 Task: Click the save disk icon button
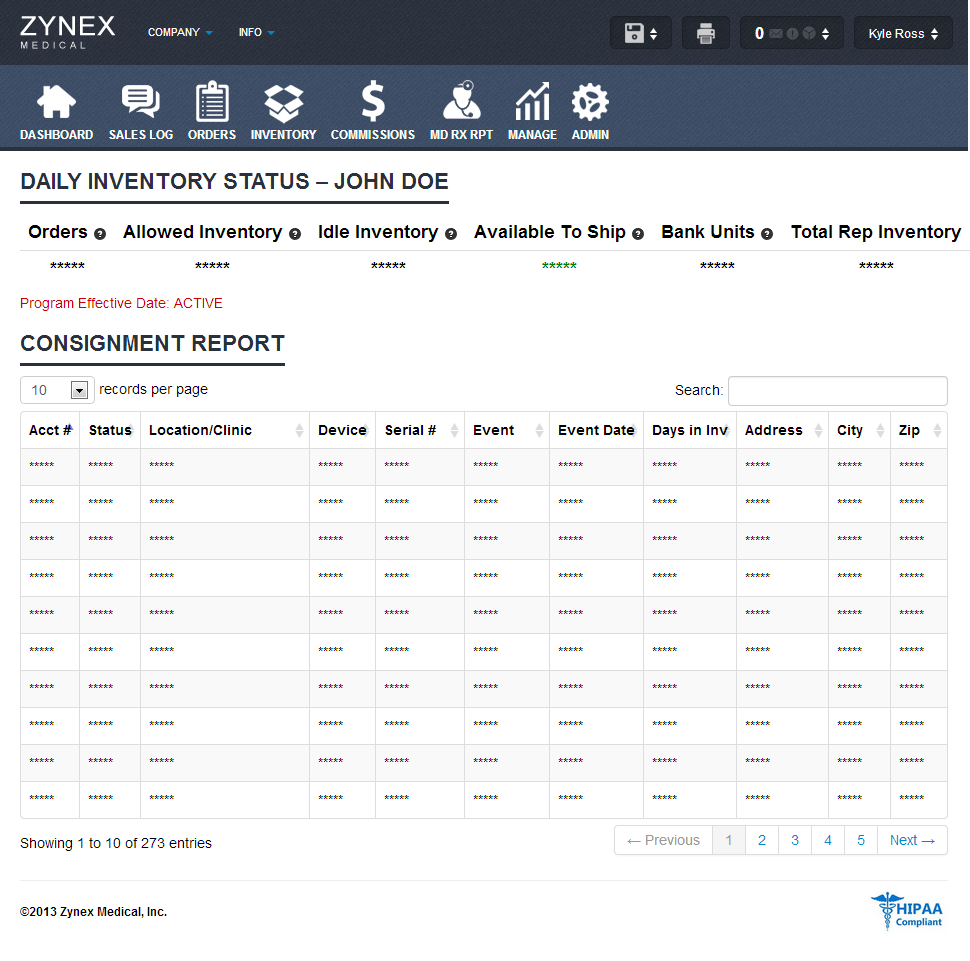coord(641,33)
